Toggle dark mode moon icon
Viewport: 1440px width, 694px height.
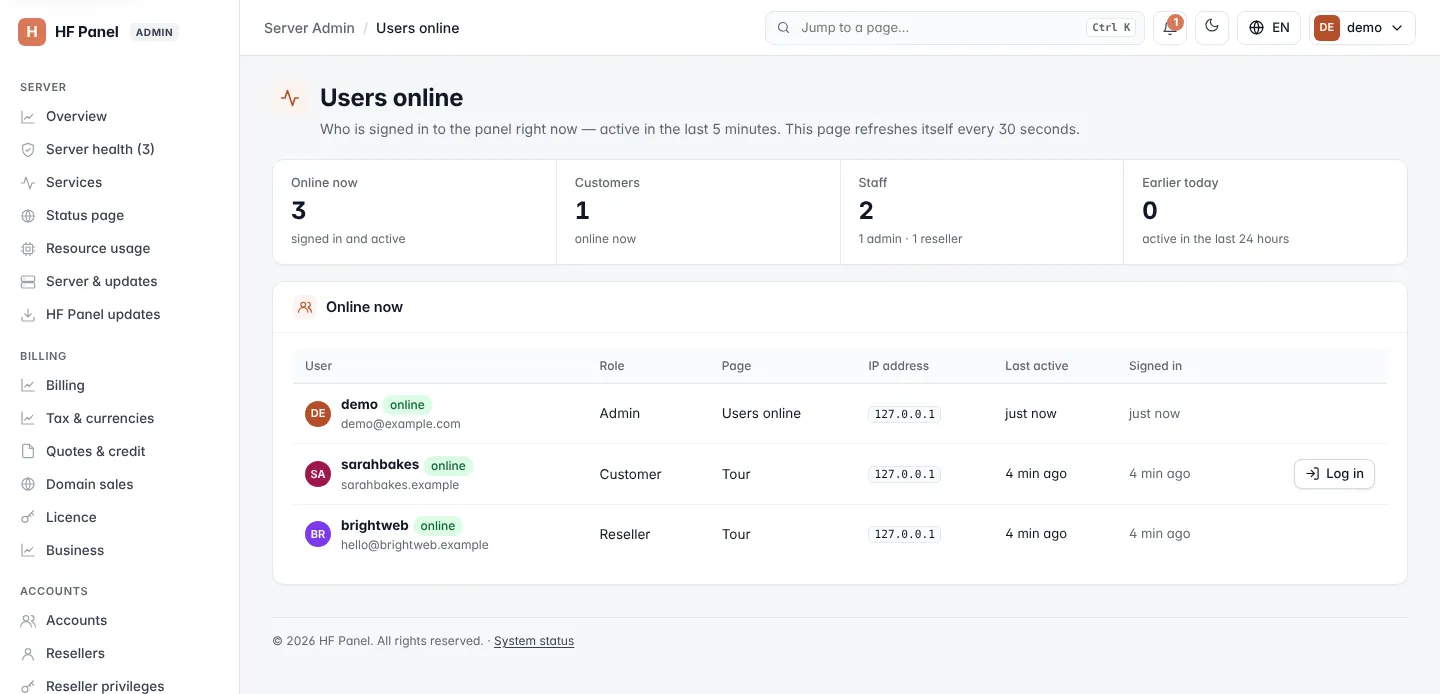(1212, 28)
